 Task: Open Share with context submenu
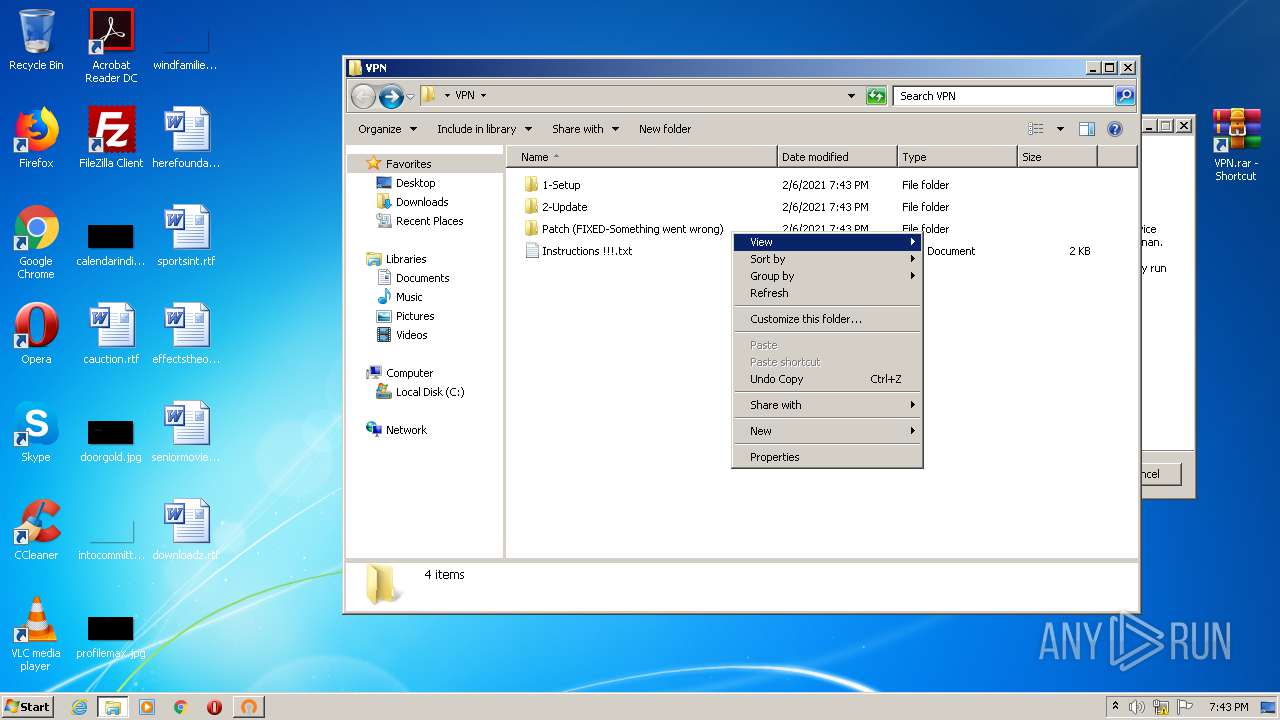(827, 405)
